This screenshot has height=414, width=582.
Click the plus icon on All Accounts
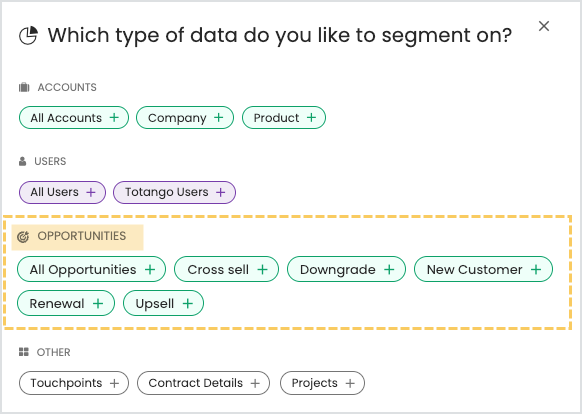click(x=114, y=118)
